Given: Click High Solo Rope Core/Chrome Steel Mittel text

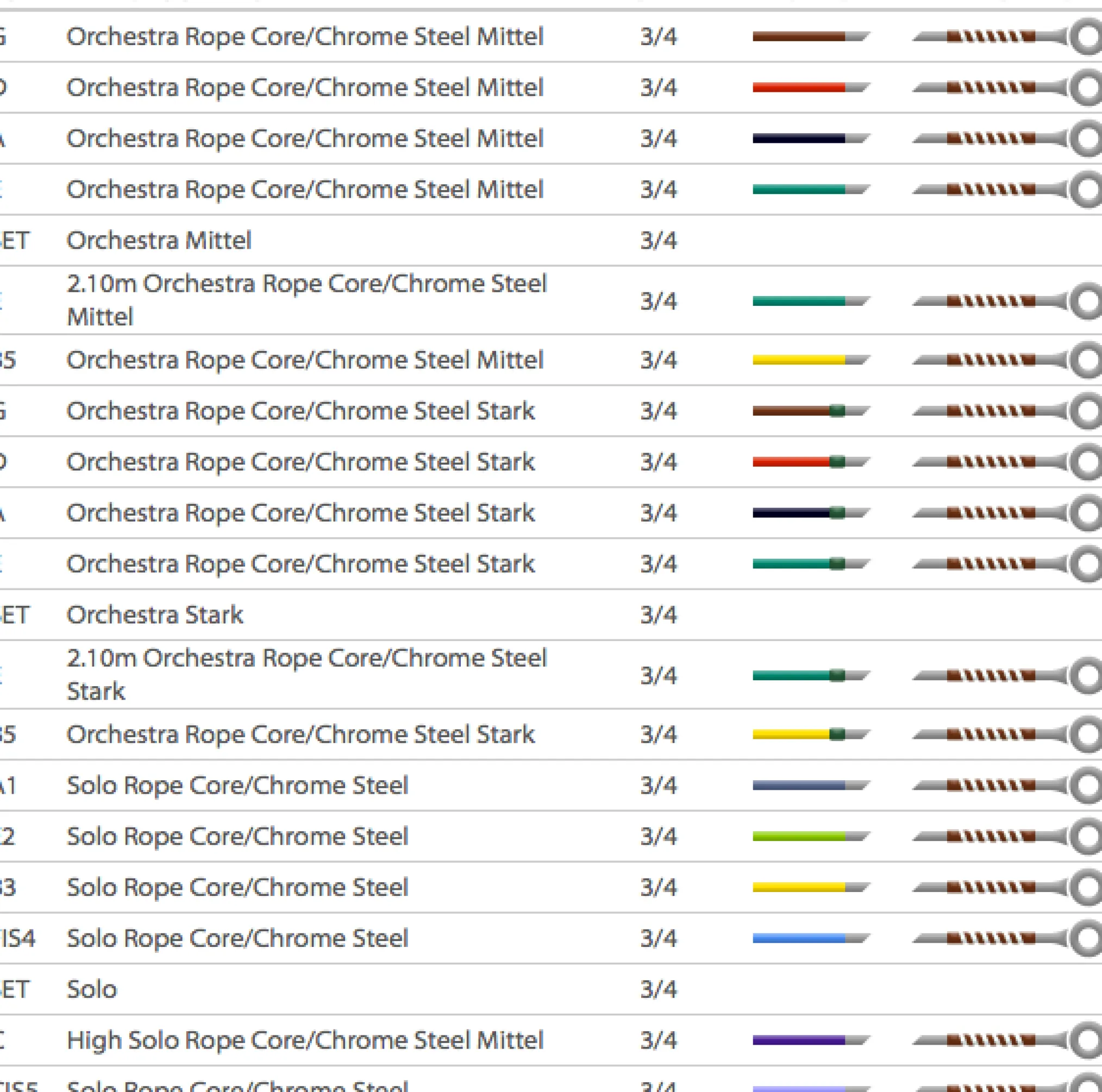Looking at the screenshot, I should coord(305,1041).
